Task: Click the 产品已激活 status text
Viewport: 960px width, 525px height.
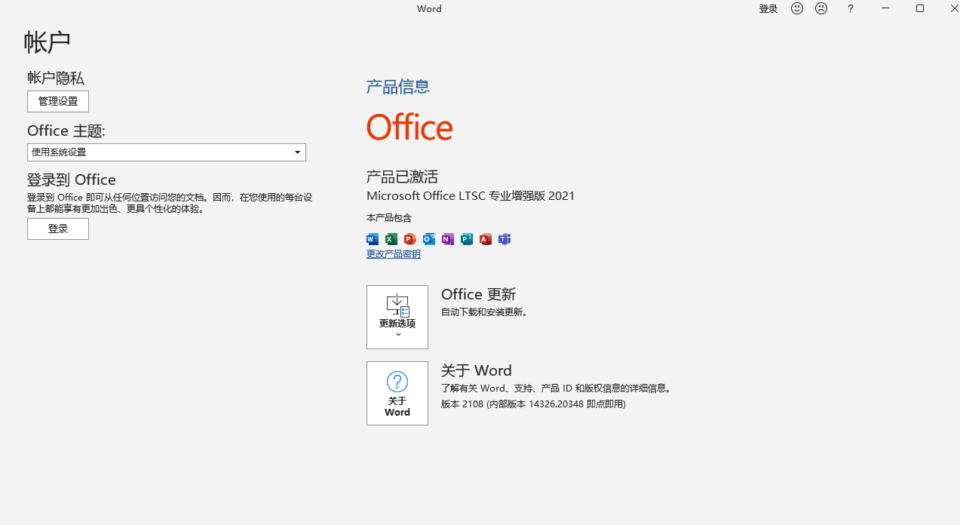Action: tap(402, 177)
